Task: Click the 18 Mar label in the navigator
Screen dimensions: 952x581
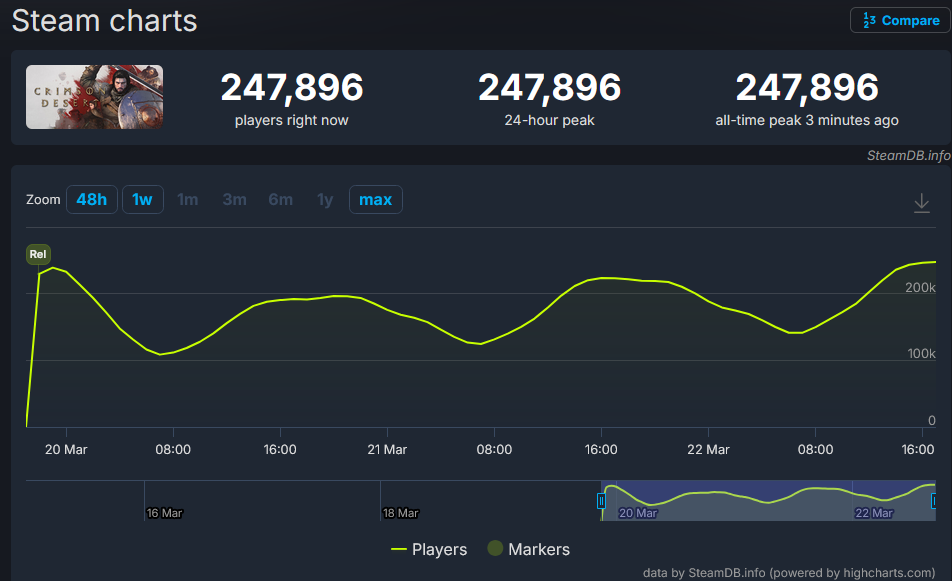Action: 401,513
